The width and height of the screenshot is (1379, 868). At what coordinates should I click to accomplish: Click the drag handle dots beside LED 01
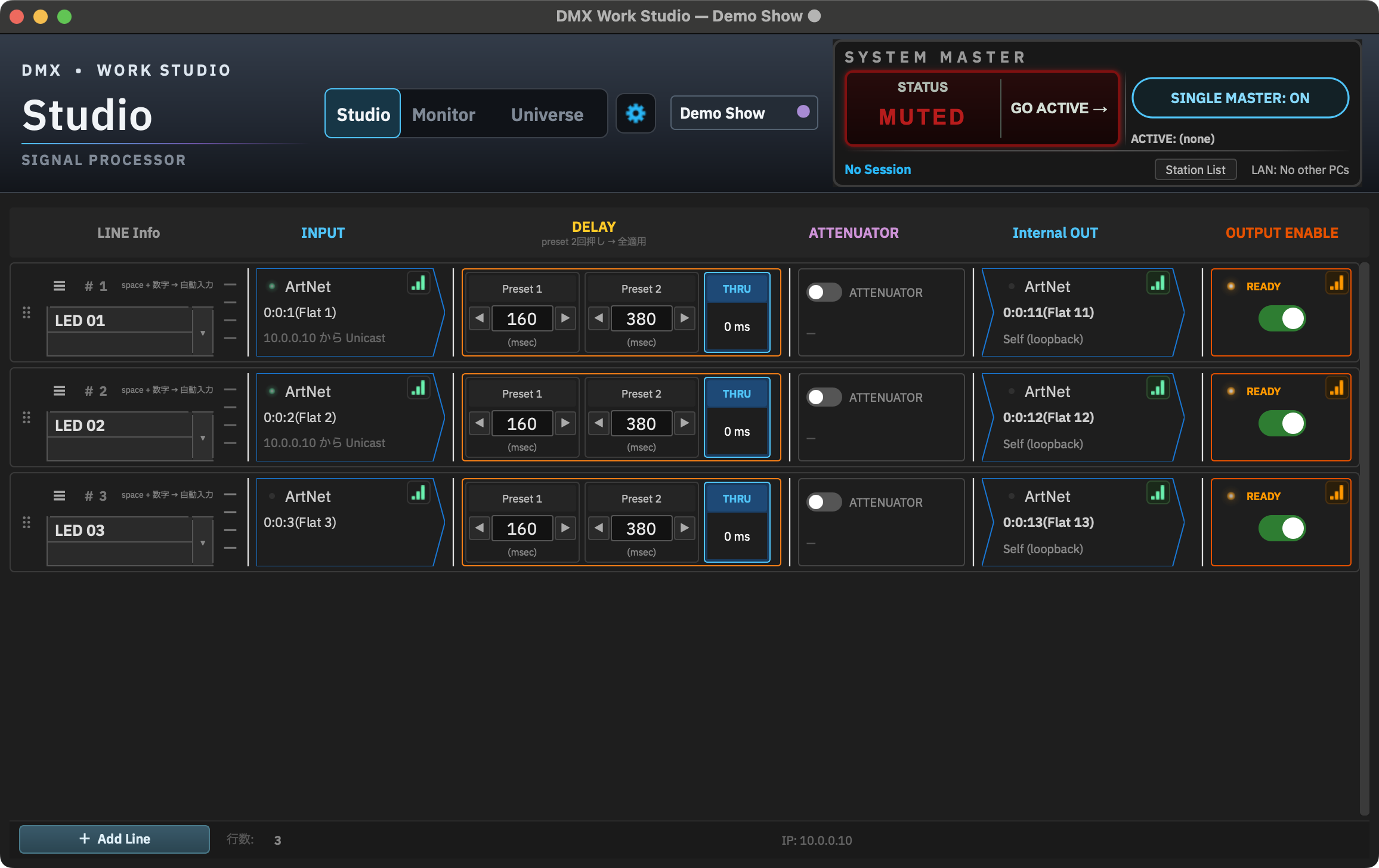tap(26, 312)
